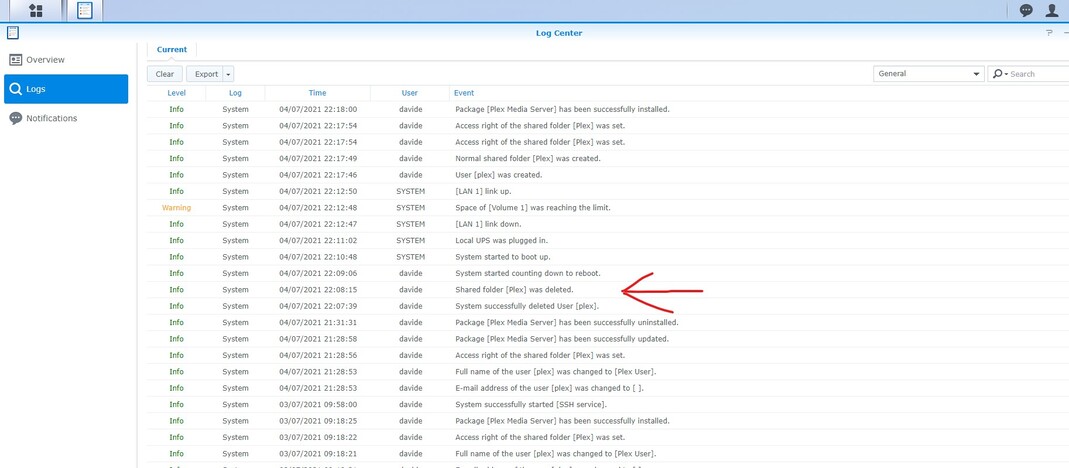Switch to the Log Center taskbar icon

click(85, 10)
